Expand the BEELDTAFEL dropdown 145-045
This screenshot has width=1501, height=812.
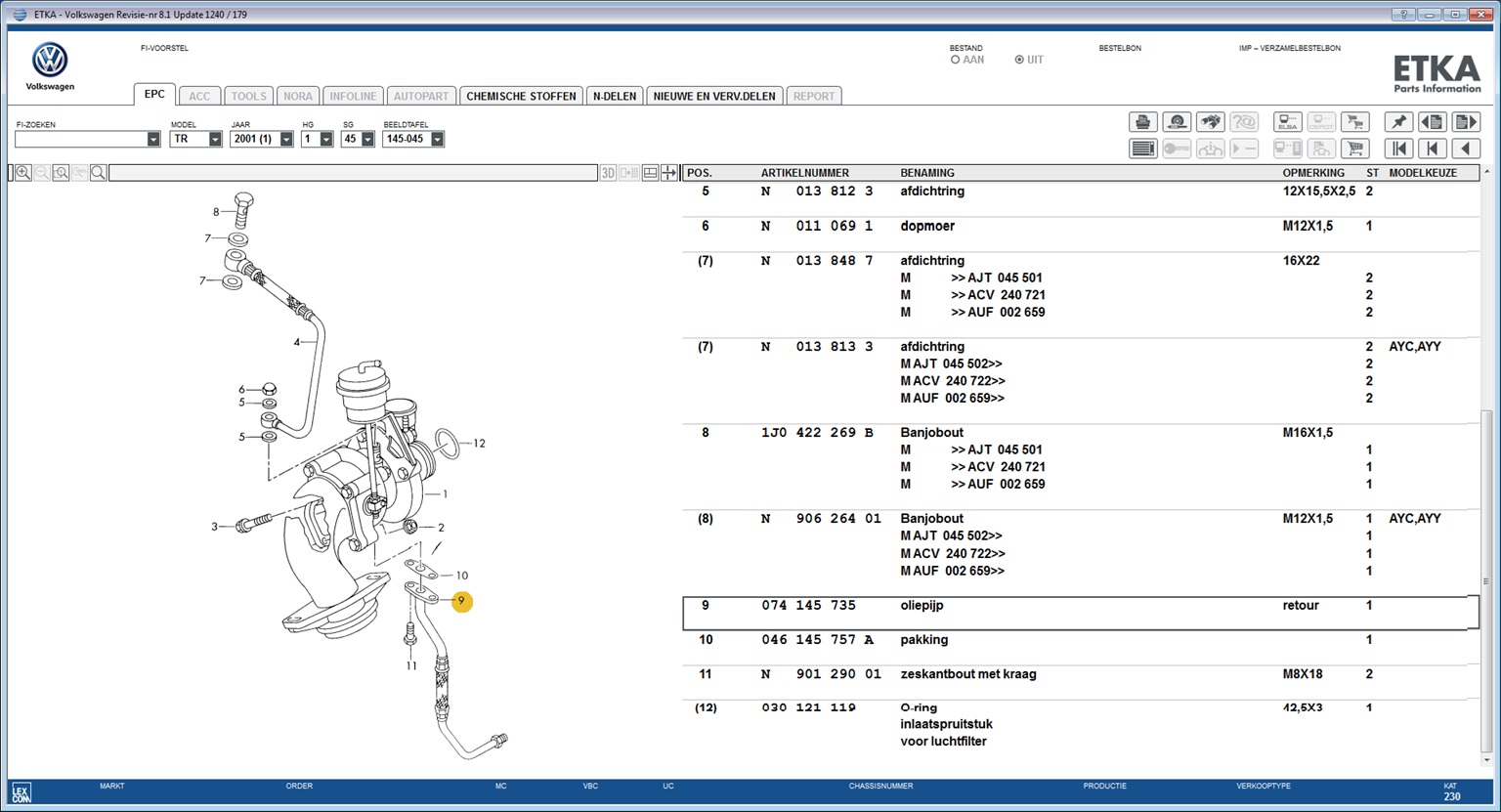point(437,140)
